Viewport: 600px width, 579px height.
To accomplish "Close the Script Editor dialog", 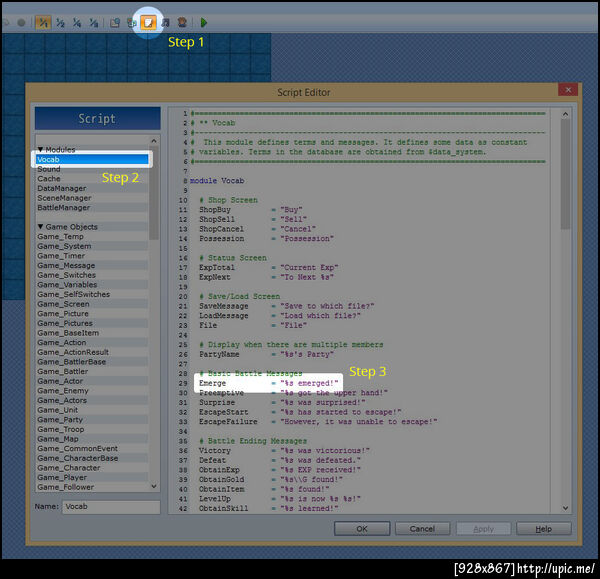I will (x=568, y=90).
